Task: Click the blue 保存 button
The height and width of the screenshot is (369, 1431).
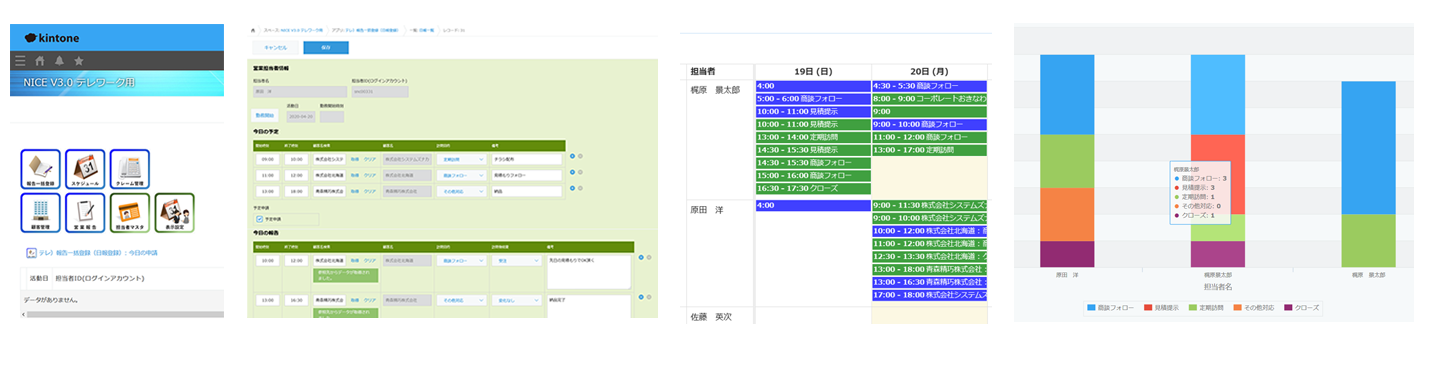Action: click(326, 48)
